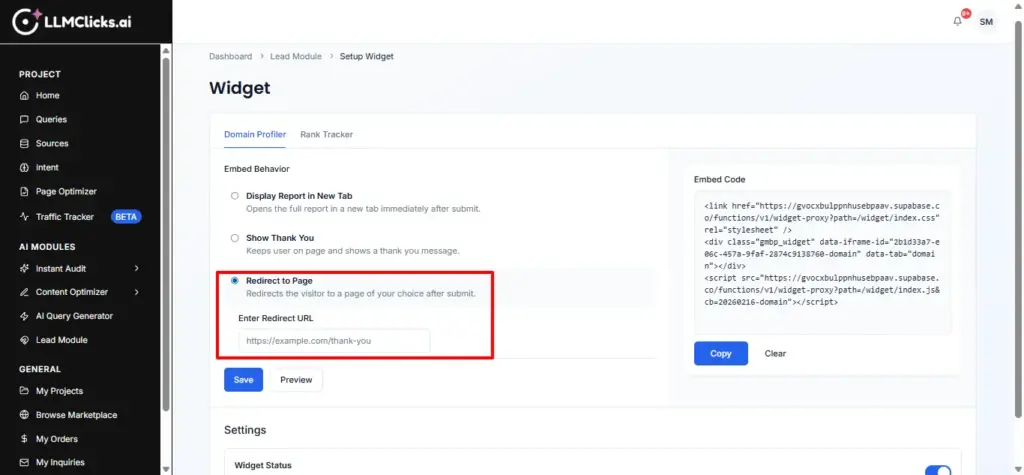Open Intent using its sidebar icon
The width and height of the screenshot is (1024, 475).
25,168
